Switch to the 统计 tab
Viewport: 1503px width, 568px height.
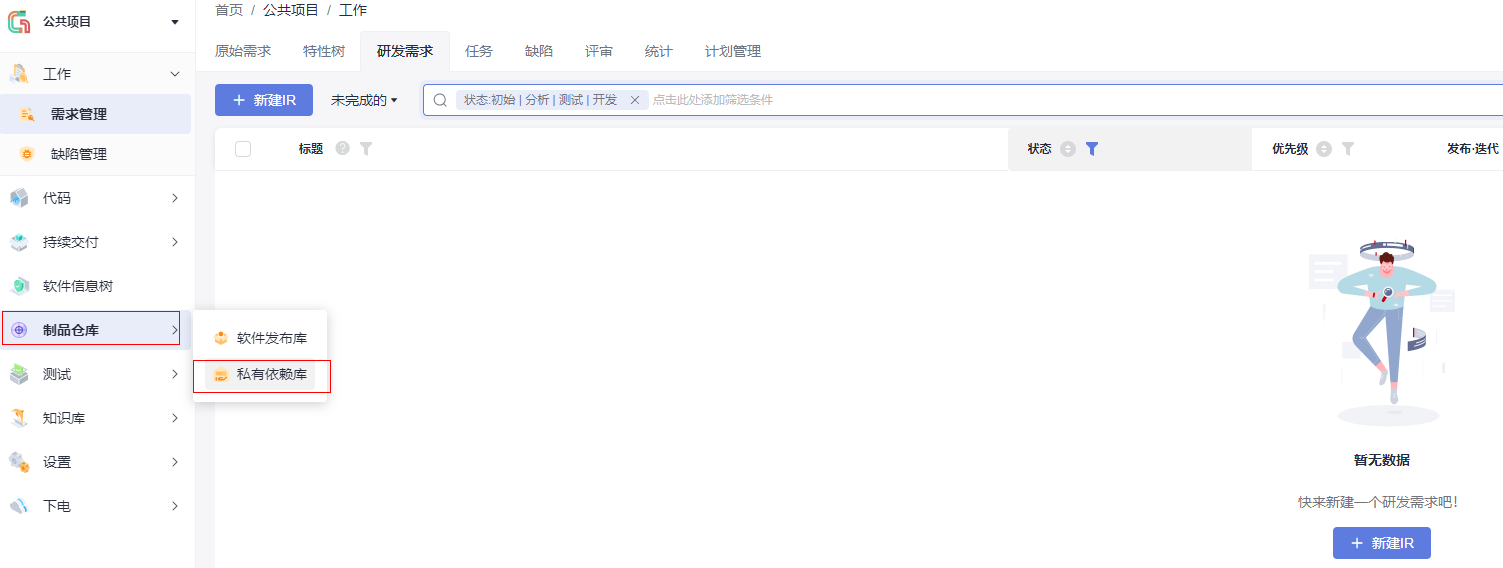click(659, 51)
